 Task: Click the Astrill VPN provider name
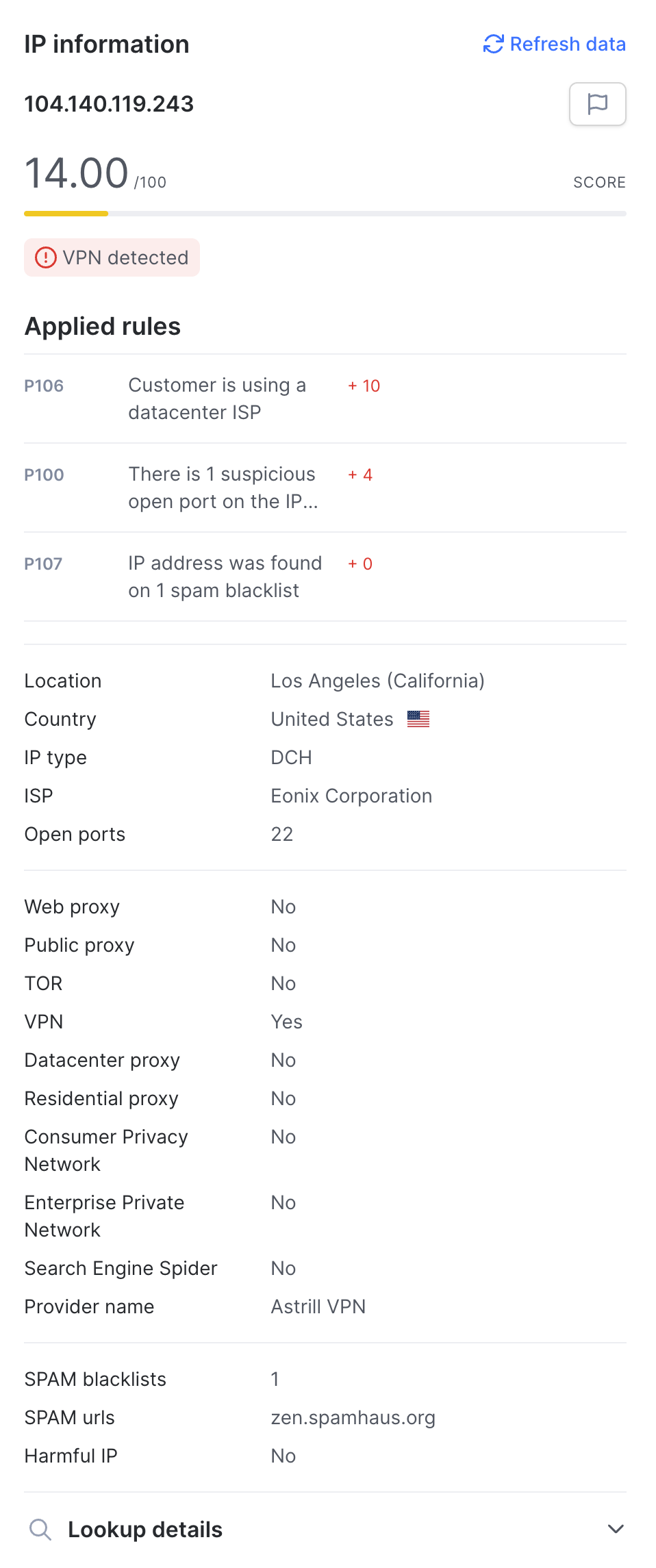tap(318, 1306)
